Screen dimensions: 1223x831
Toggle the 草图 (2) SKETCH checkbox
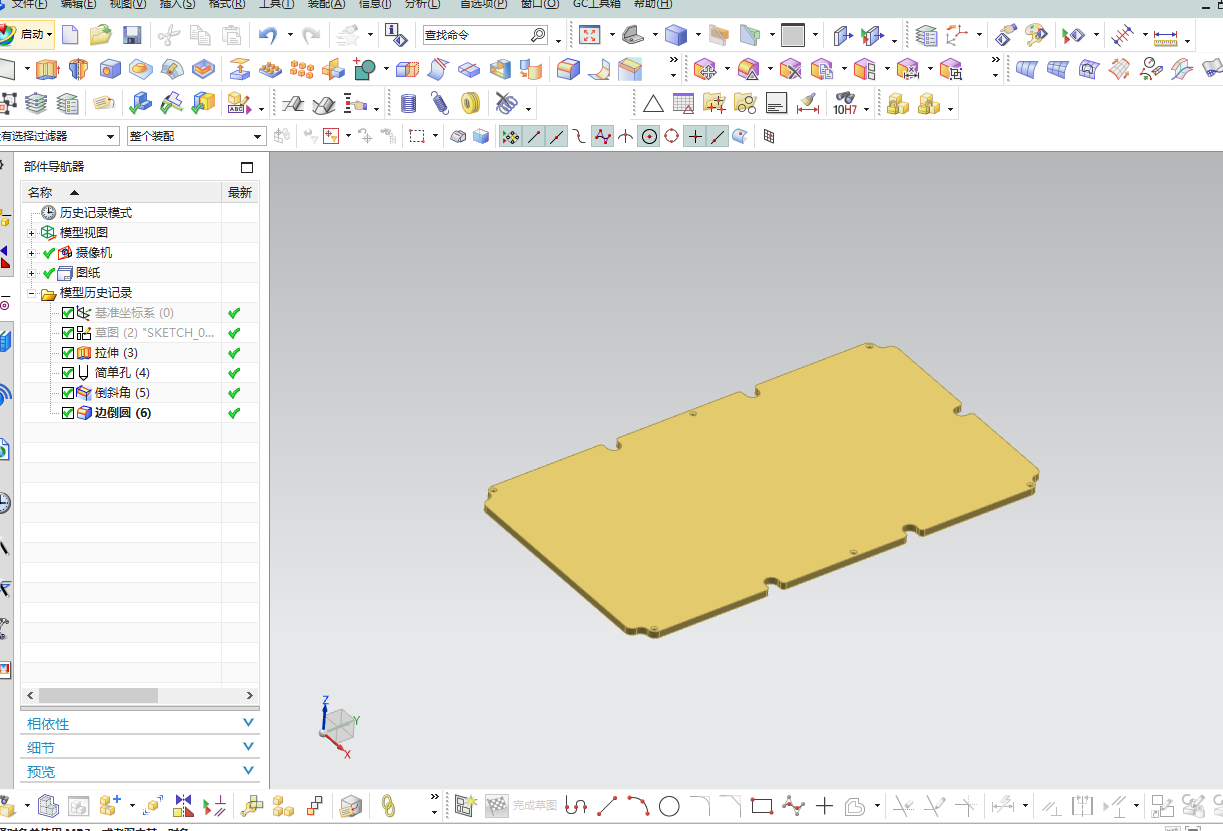pyautogui.click(x=68, y=333)
